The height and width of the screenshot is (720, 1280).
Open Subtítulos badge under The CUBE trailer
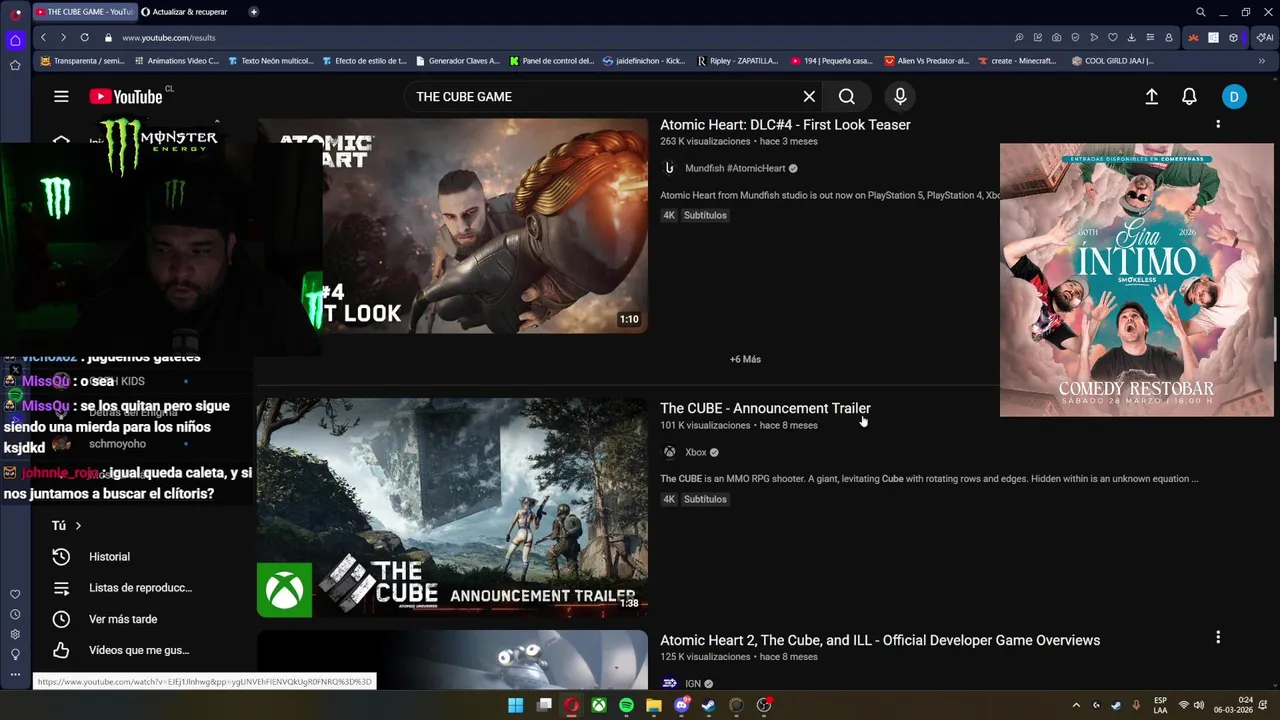point(705,499)
